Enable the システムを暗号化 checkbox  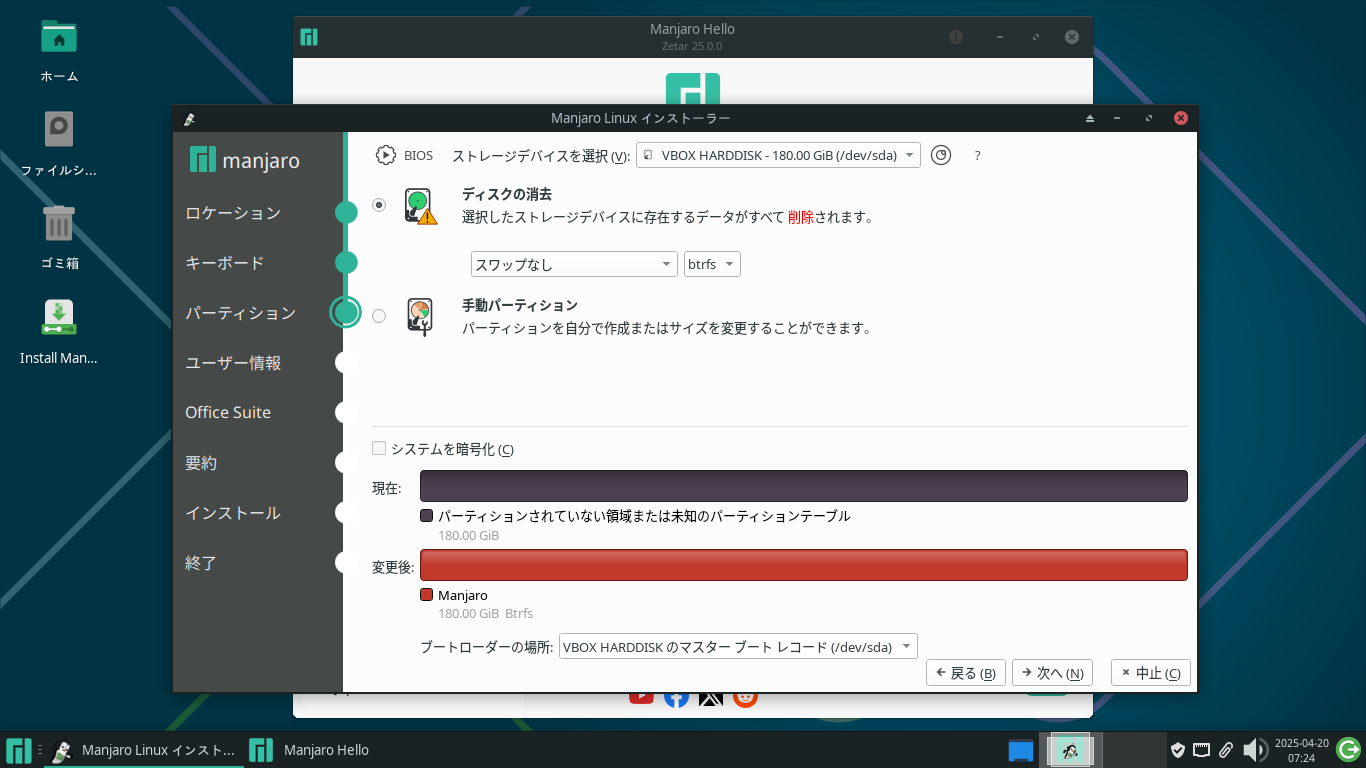(x=379, y=449)
